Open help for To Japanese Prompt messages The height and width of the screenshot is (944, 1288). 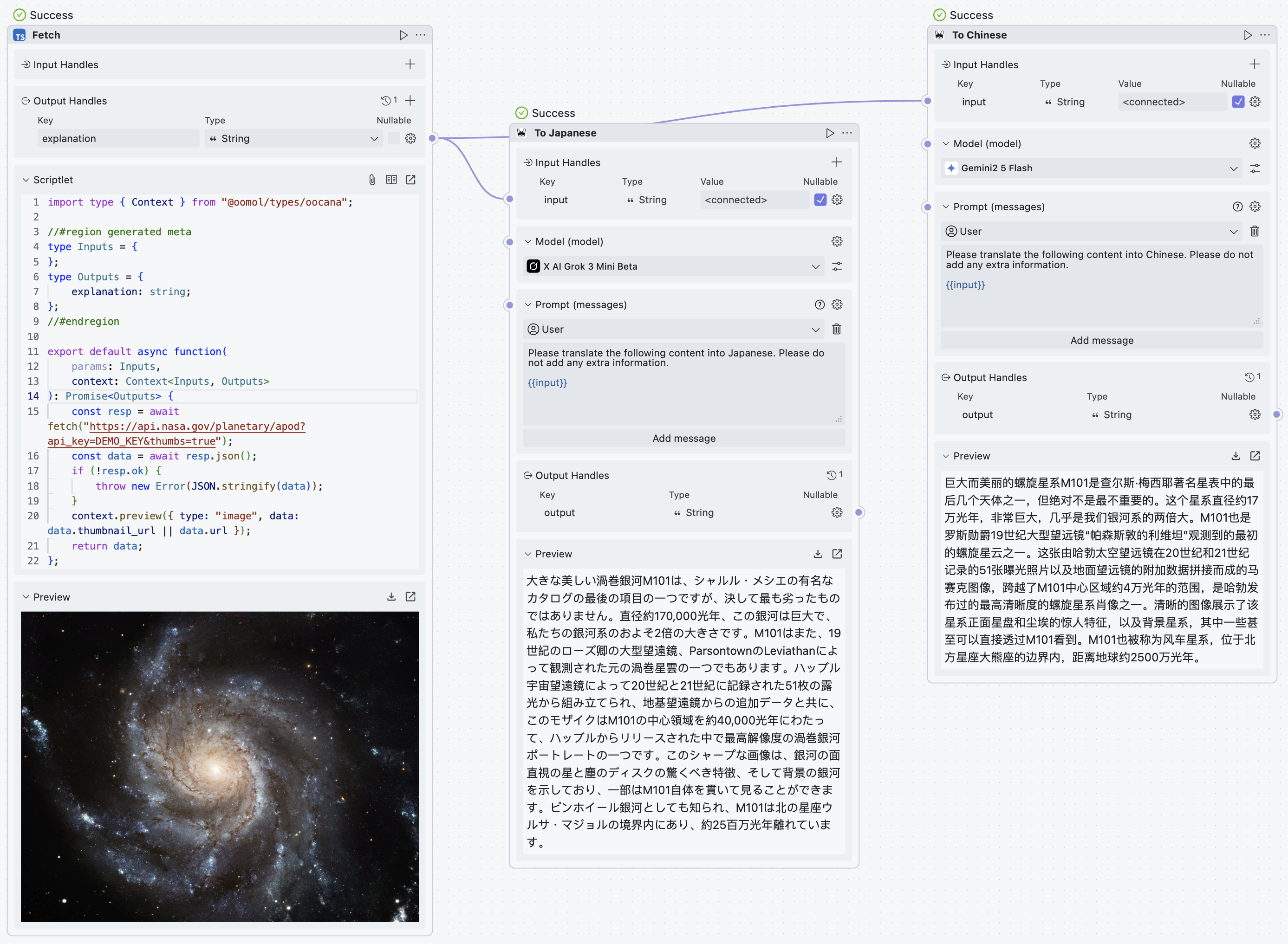click(819, 304)
